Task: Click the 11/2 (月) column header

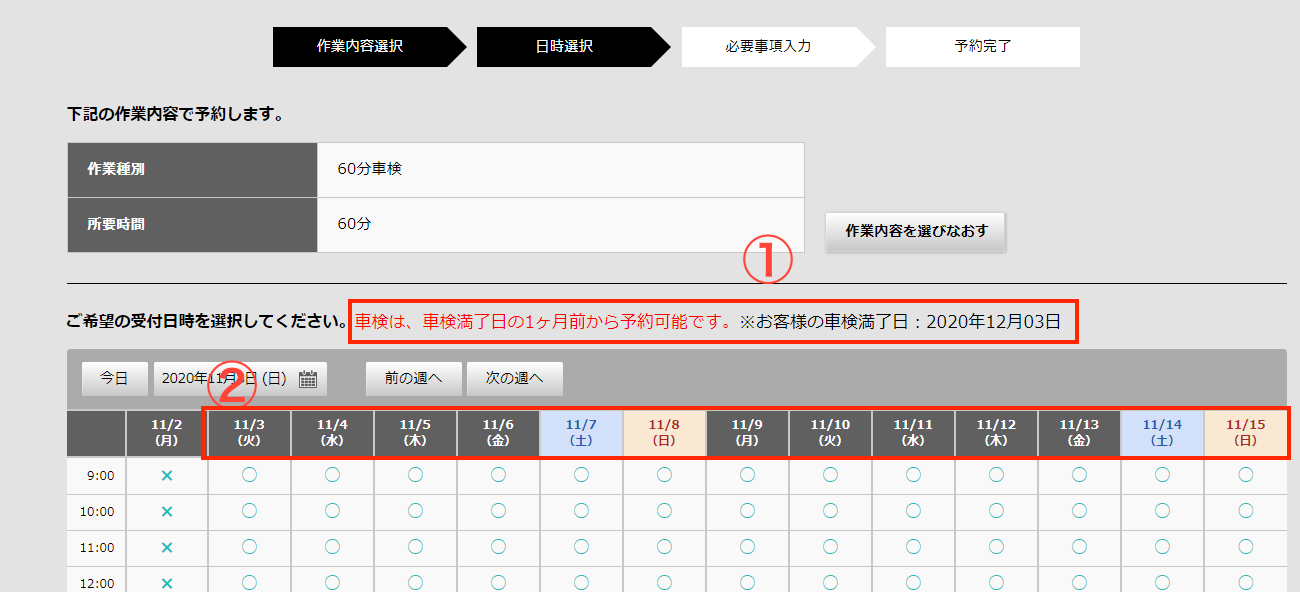Action: tap(167, 432)
